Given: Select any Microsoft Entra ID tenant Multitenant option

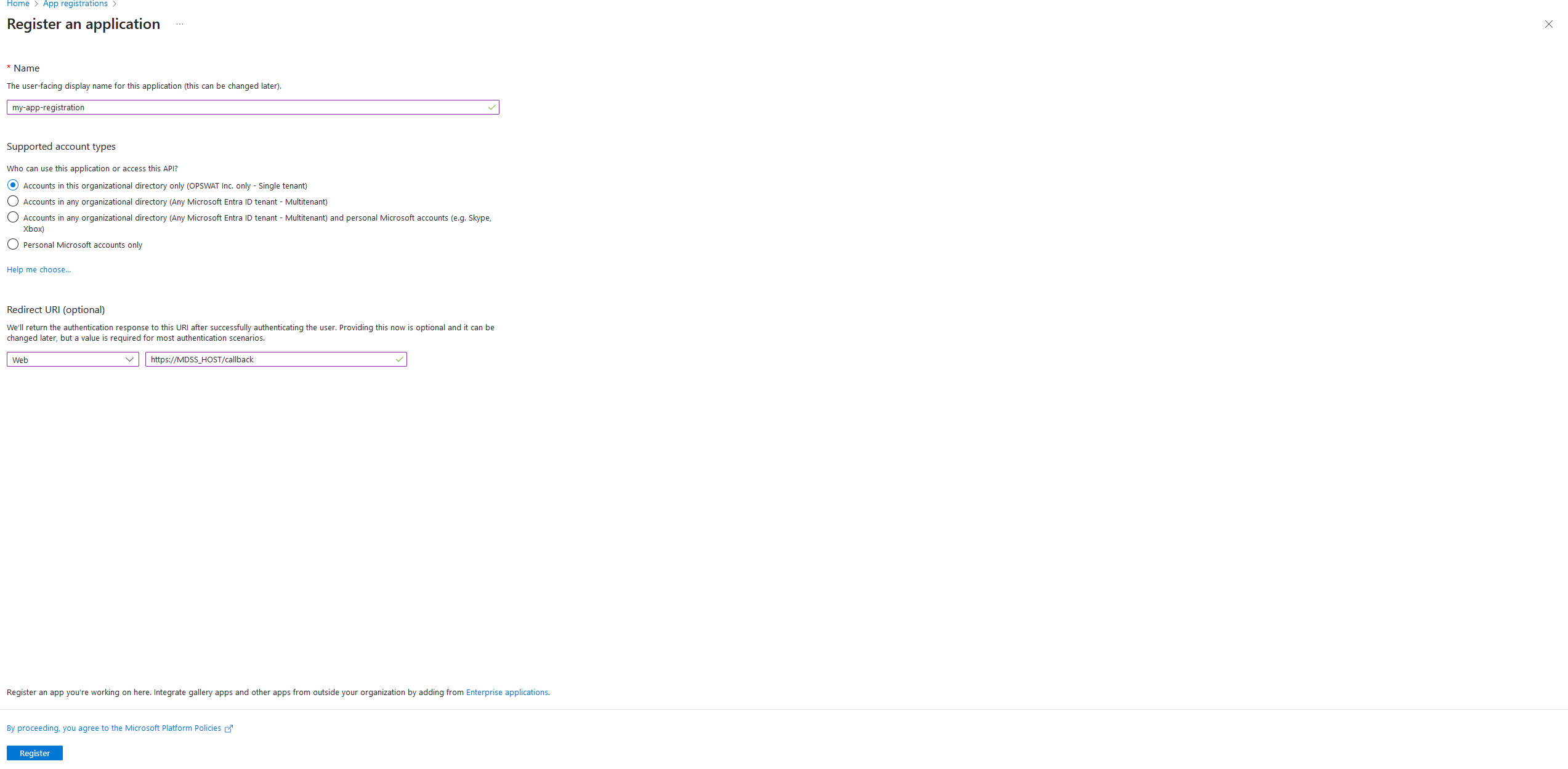Looking at the screenshot, I should pyautogui.click(x=13, y=201).
